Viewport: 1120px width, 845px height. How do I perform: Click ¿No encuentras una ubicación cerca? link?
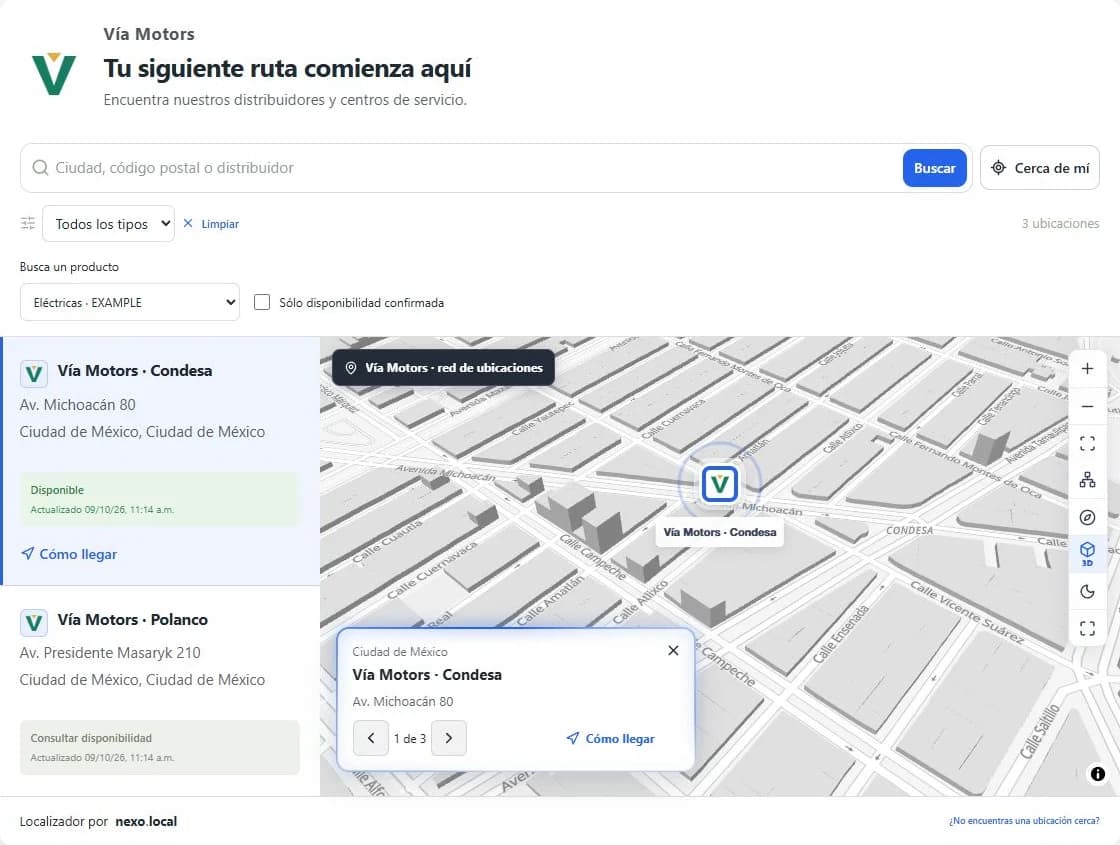click(x=1024, y=821)
